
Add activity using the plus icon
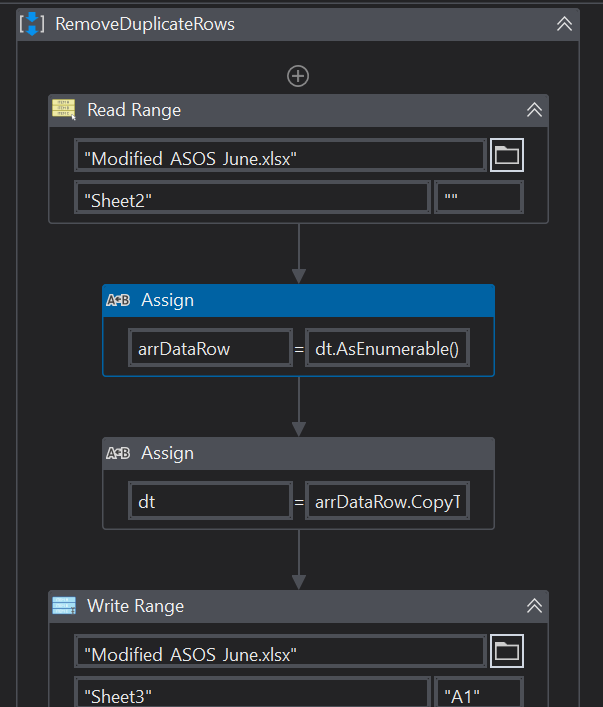(298, 75)
